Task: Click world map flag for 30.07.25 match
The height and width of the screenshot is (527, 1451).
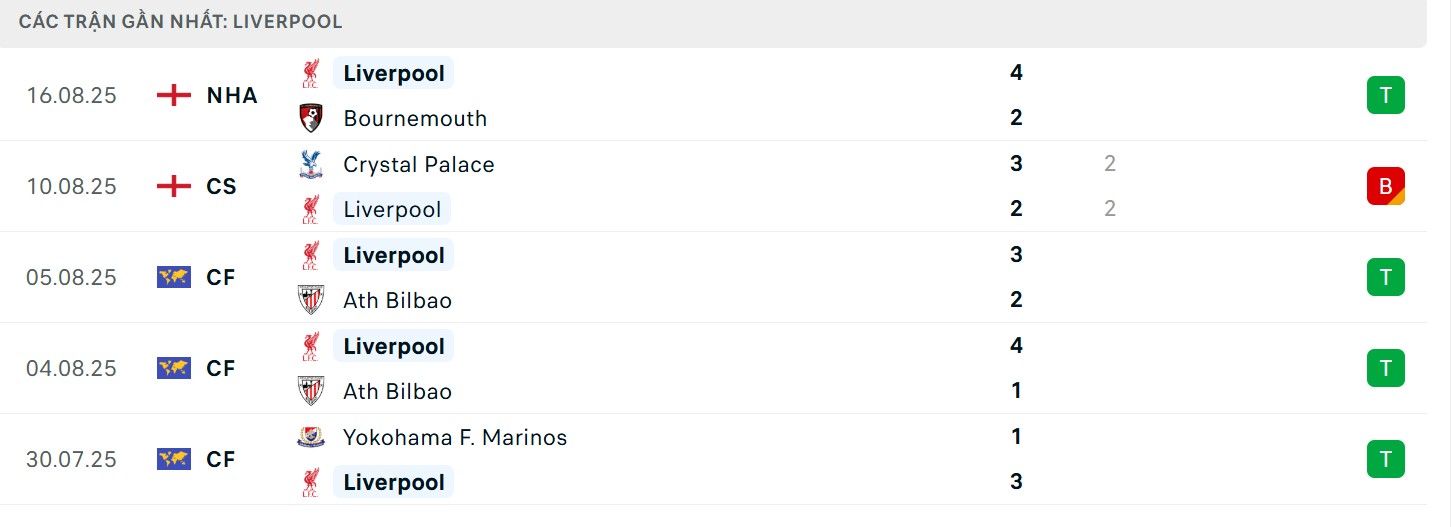Action: click(x=174, y=459)
